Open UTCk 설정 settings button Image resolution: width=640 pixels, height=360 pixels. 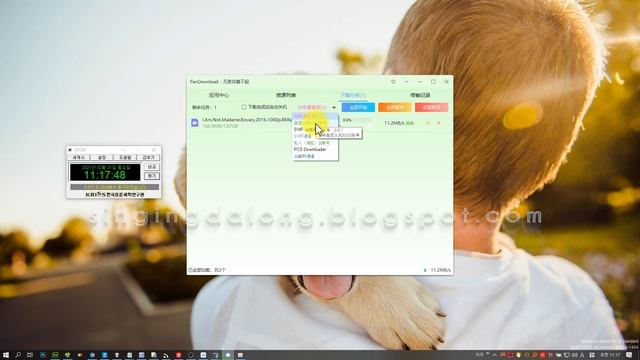coord(102,158)
